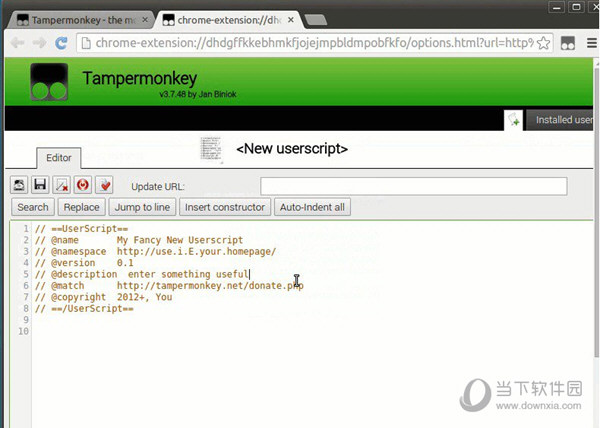The height and width of the screenshot is (428, 600).
Task: Run syntax check with checkmark icon
Action: [x=104, y=185]
